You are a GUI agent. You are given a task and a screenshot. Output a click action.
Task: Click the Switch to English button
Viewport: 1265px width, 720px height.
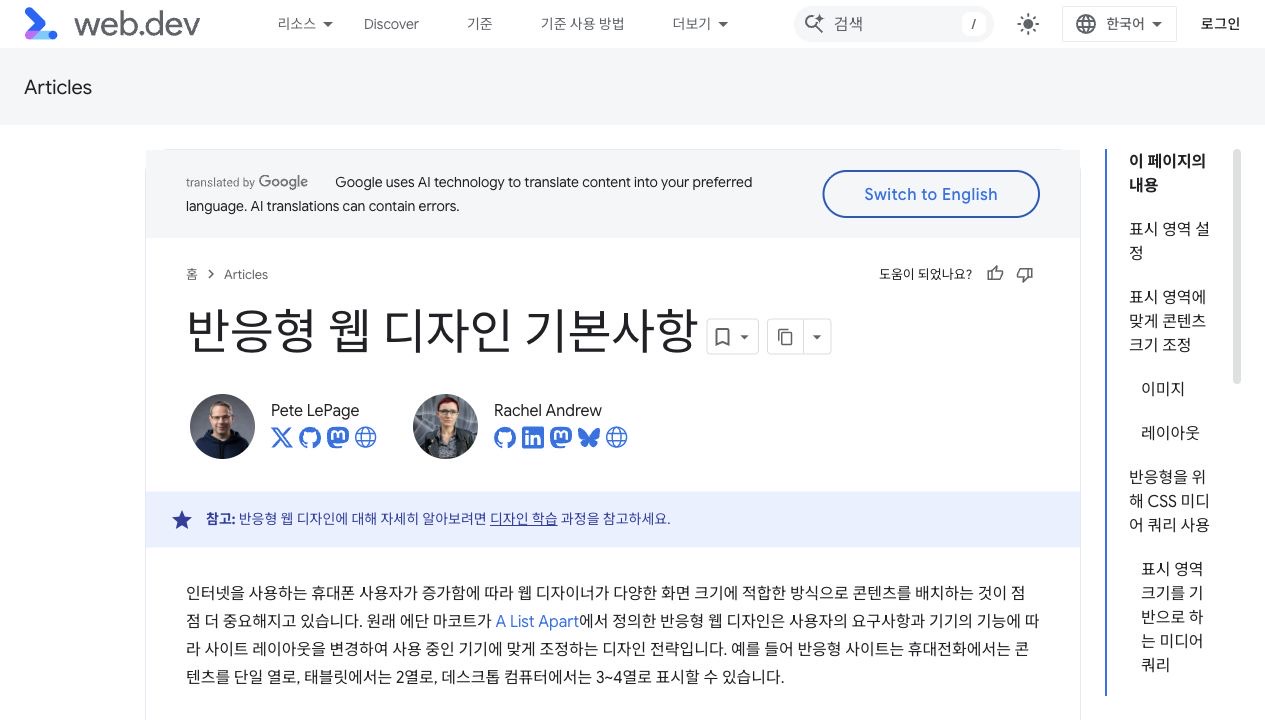[x=931, y=194]
